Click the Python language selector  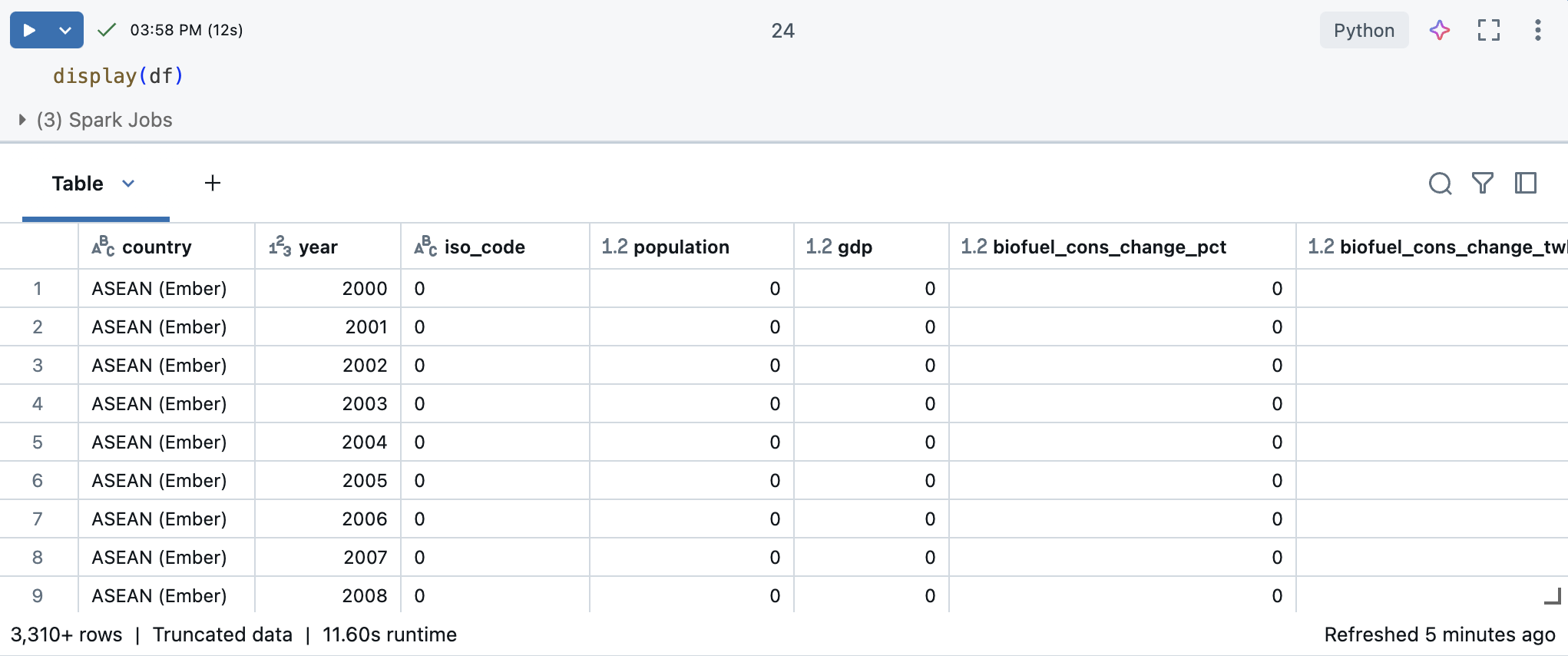point(1364,31)
